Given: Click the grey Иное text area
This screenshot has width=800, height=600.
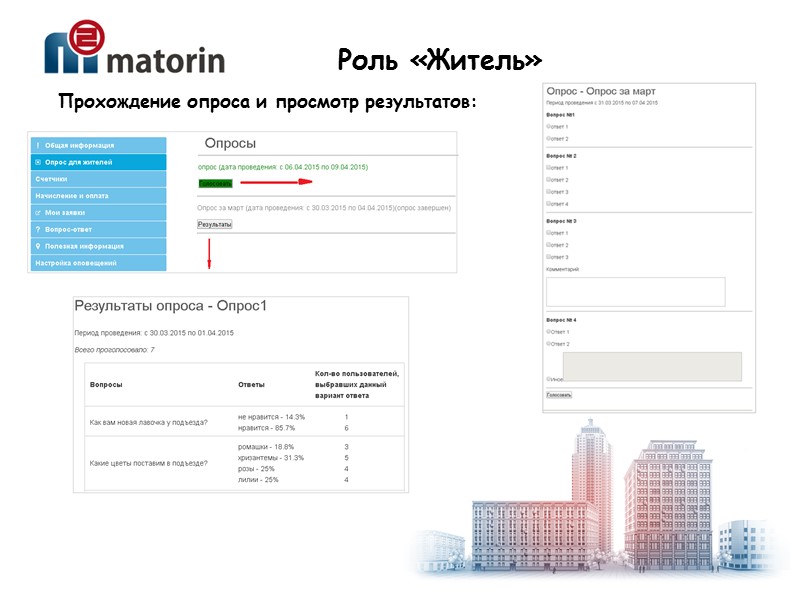Looking at the screenshot, I should 653,366.
